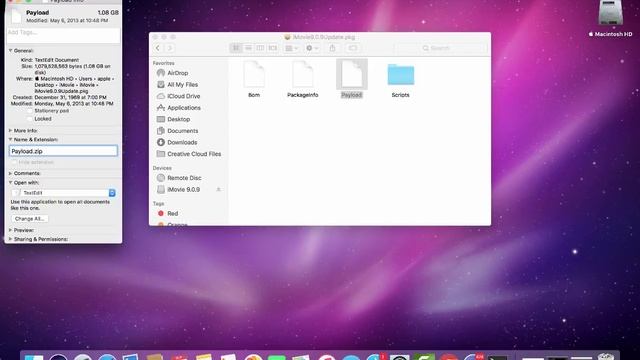Expand the More Info section
Viewport: 640px width, 360px height.
click(11, 131)
